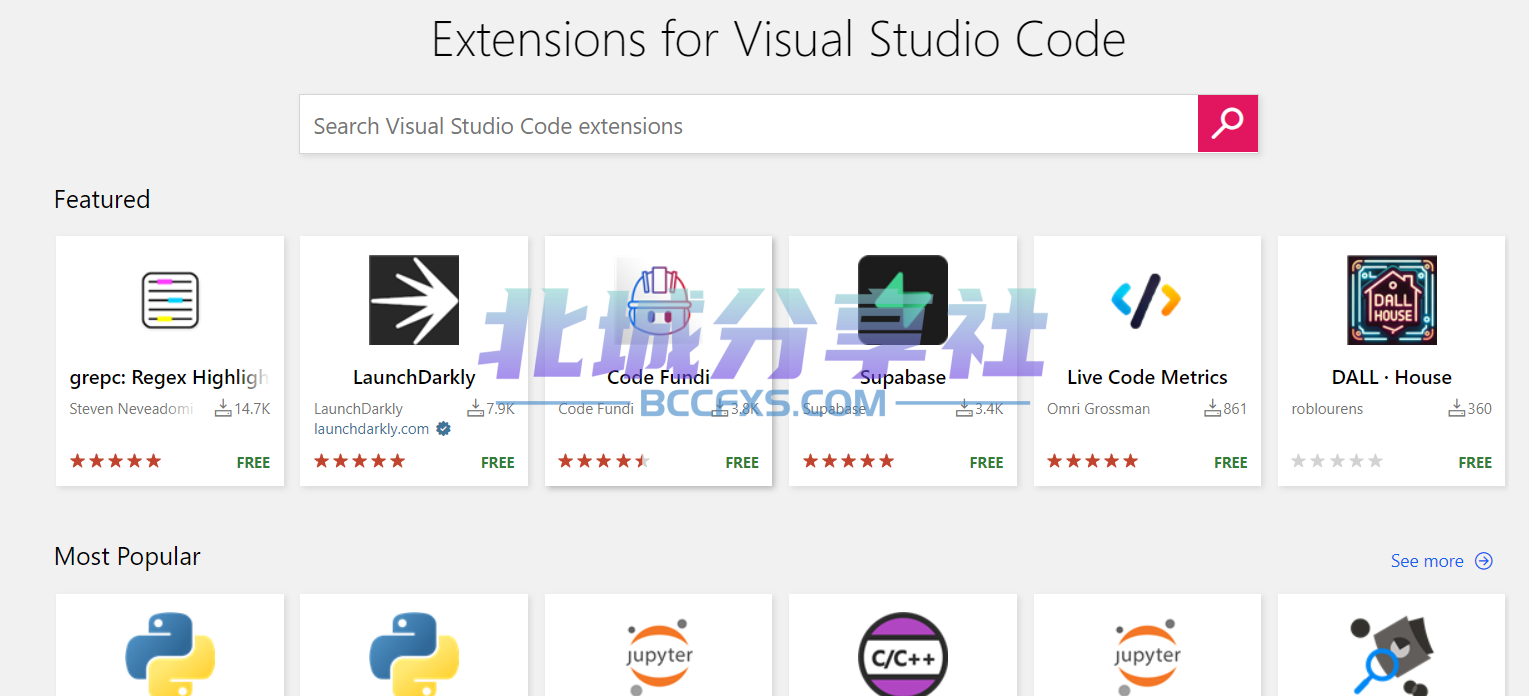
Task: Open the LaunchDarkly arrow logo icon
Action: click(x=414, y=300)
